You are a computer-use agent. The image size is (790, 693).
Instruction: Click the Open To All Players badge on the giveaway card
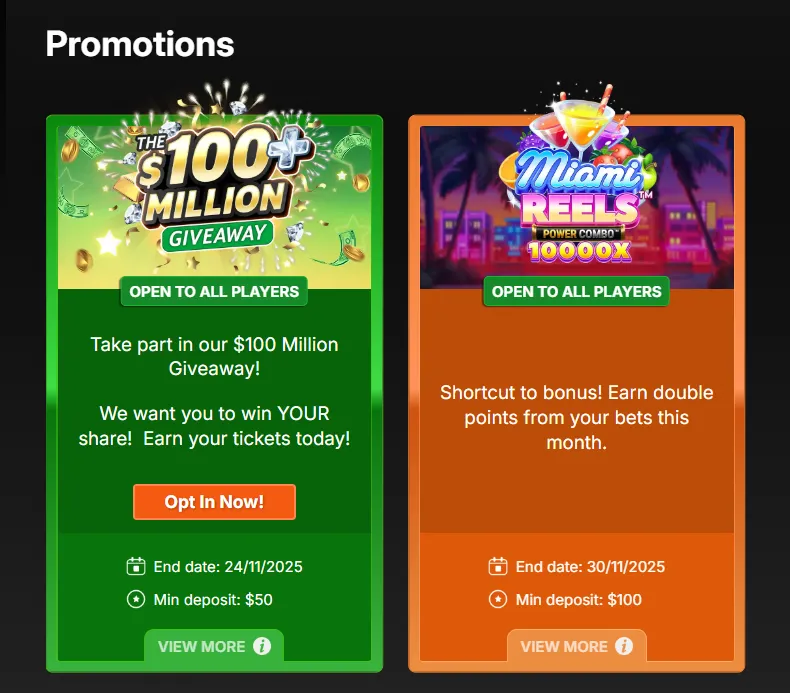coord(214,292)
